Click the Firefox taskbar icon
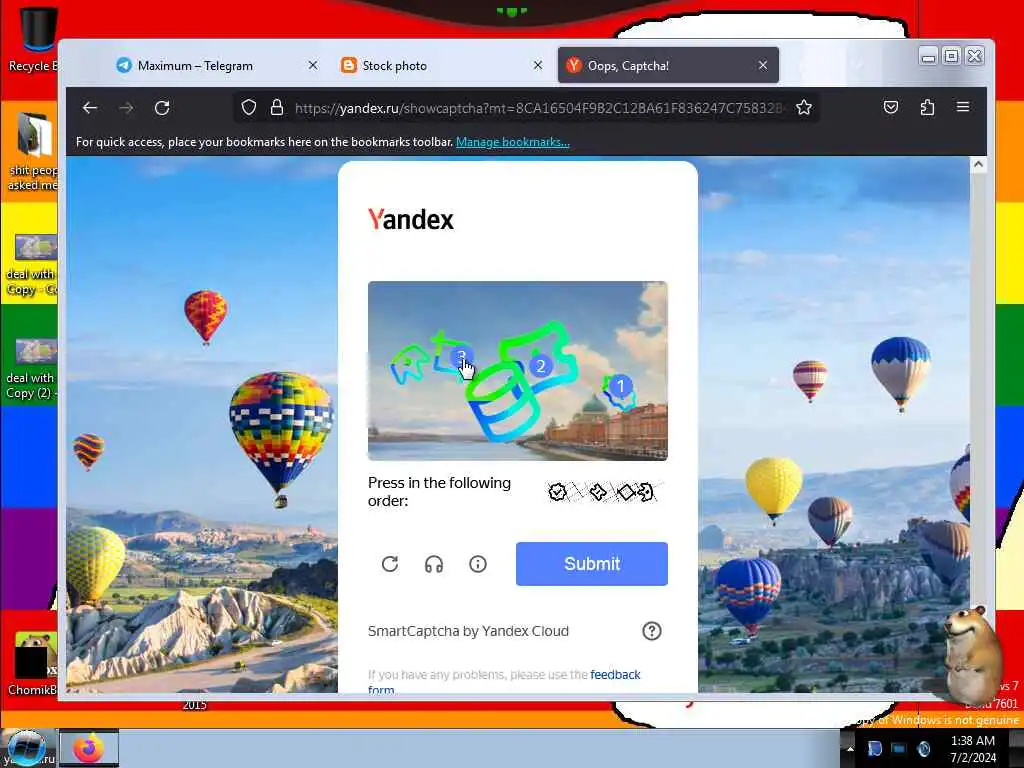This screenshot has height=768, width=1024. point(89,748)
